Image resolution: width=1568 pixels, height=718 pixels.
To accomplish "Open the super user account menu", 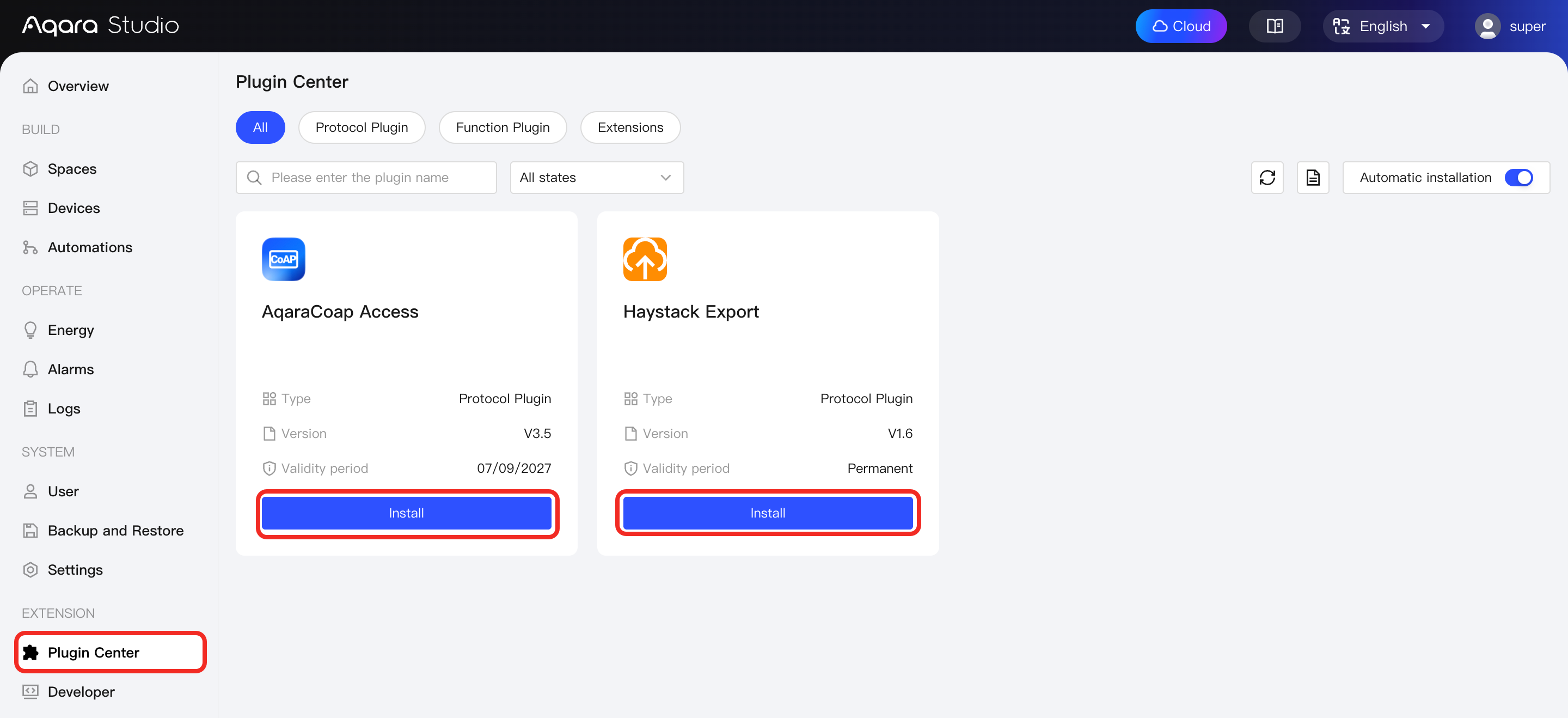I will click(x=1511, y=26).
